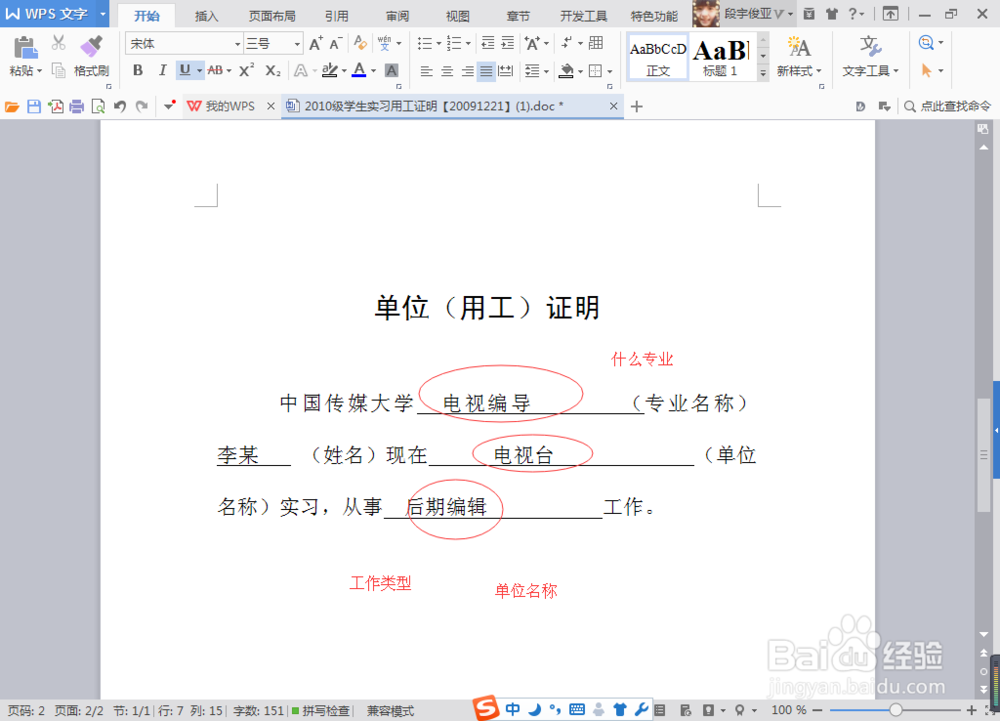
Task: Increase font size with A+ icon
Action: click(316, 43)
